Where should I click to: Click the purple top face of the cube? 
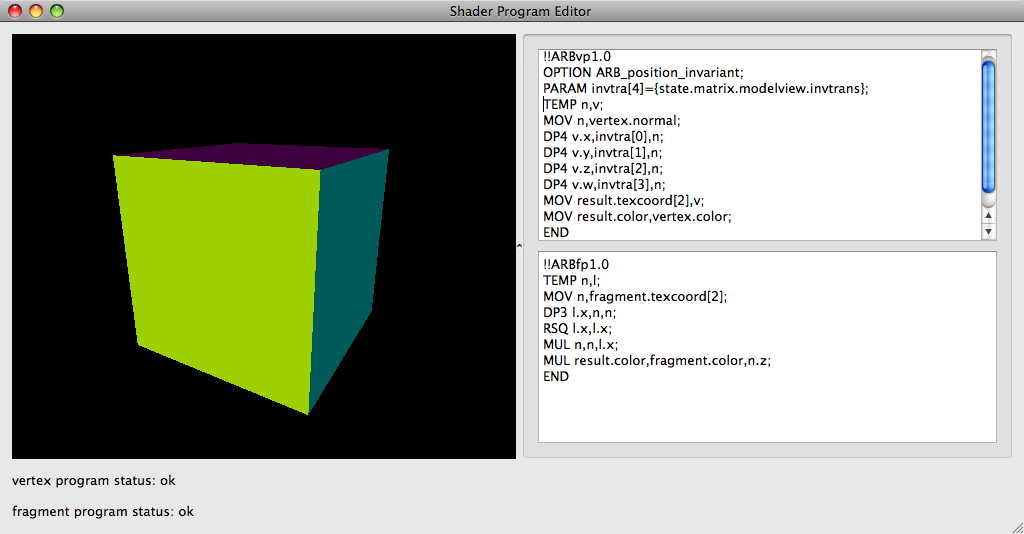tap(250, 150)
